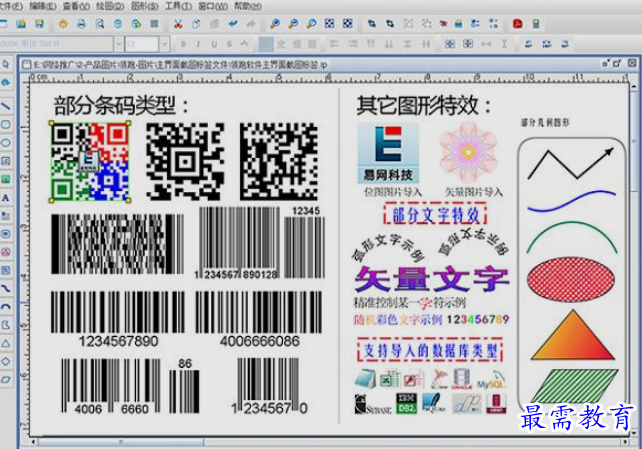This screenshot has width=642, height=449.
Task: Click the blue layers icon in the toolbar
Action: tap(458, 24)
